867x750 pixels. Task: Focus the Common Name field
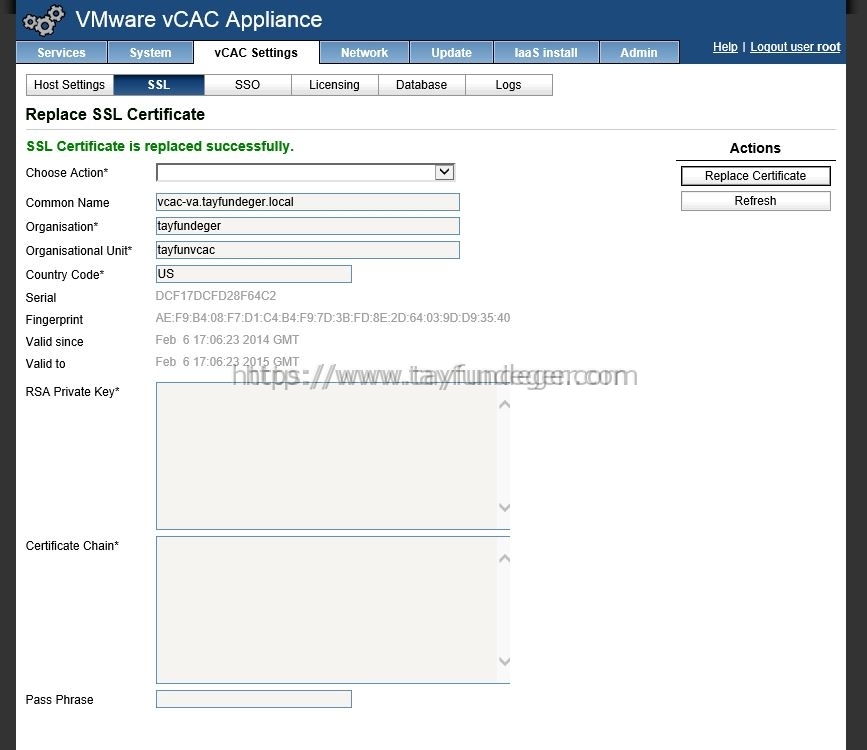307,202
